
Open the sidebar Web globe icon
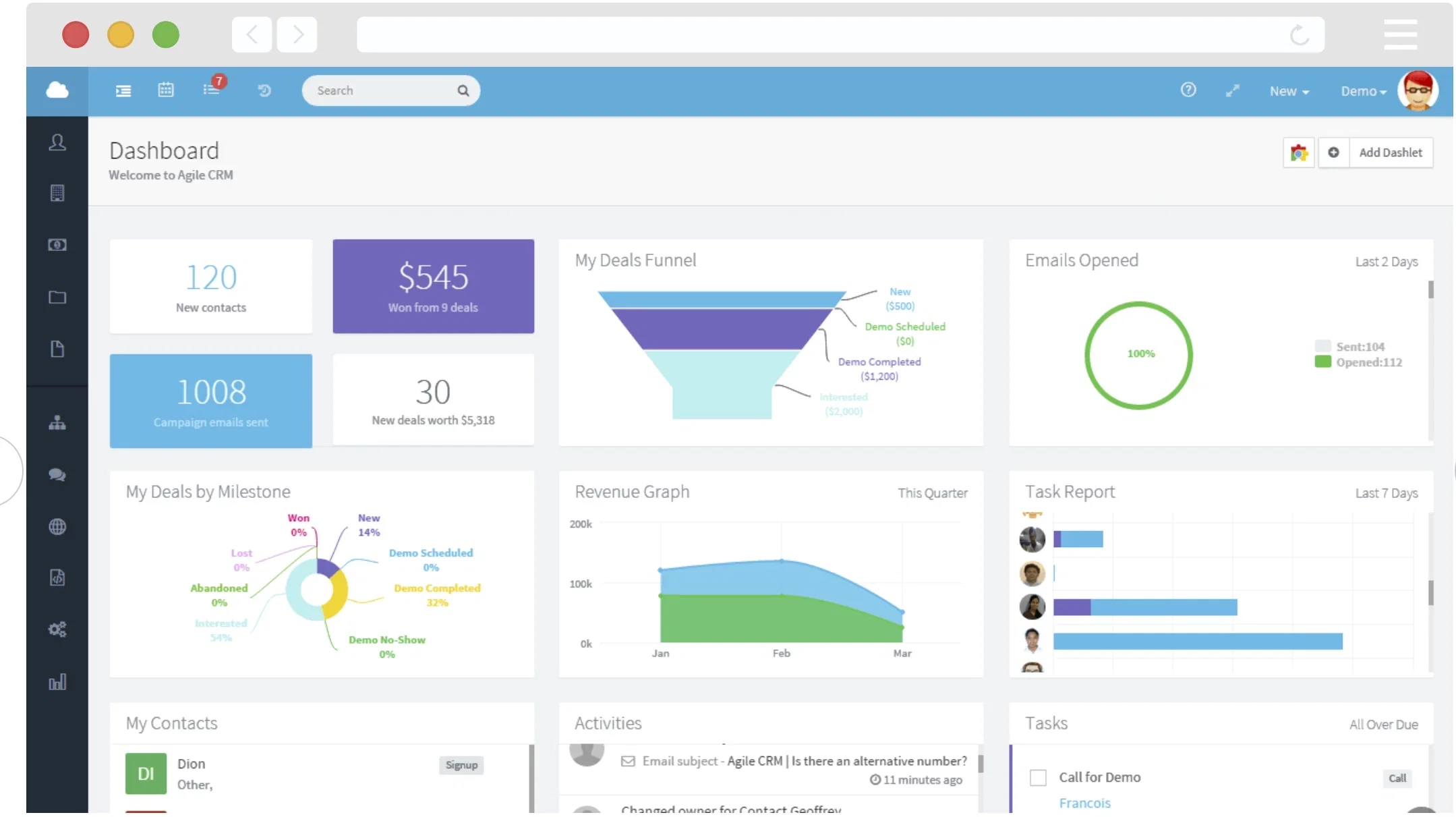(57, 526)
